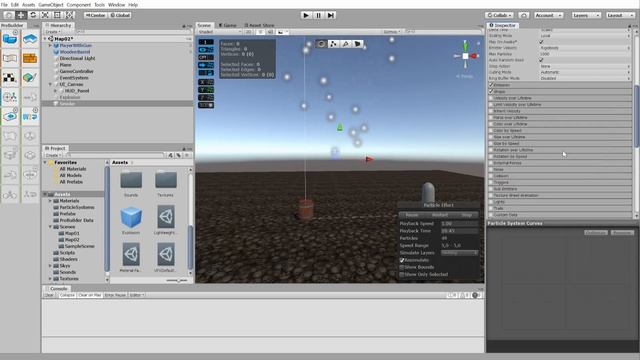
Task: Open ProBuilder Vertex Colors paint icon
Action: [x=30, y=78]
